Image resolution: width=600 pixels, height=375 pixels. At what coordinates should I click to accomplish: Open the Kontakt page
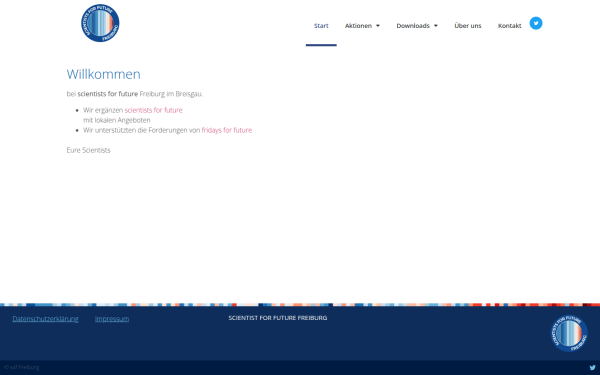(509, 26)
